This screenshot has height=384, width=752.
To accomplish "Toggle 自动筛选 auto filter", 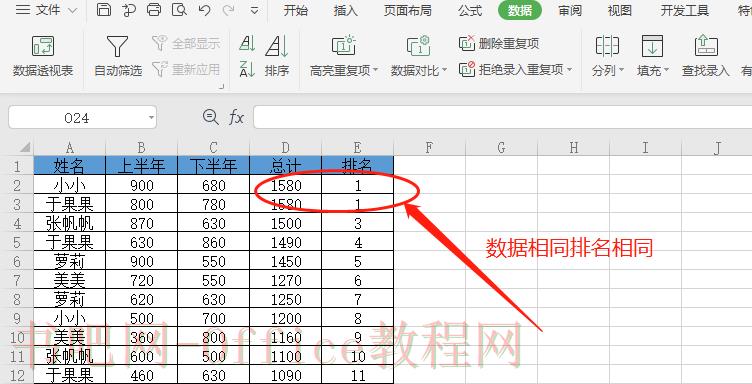I will pos(118,56).
